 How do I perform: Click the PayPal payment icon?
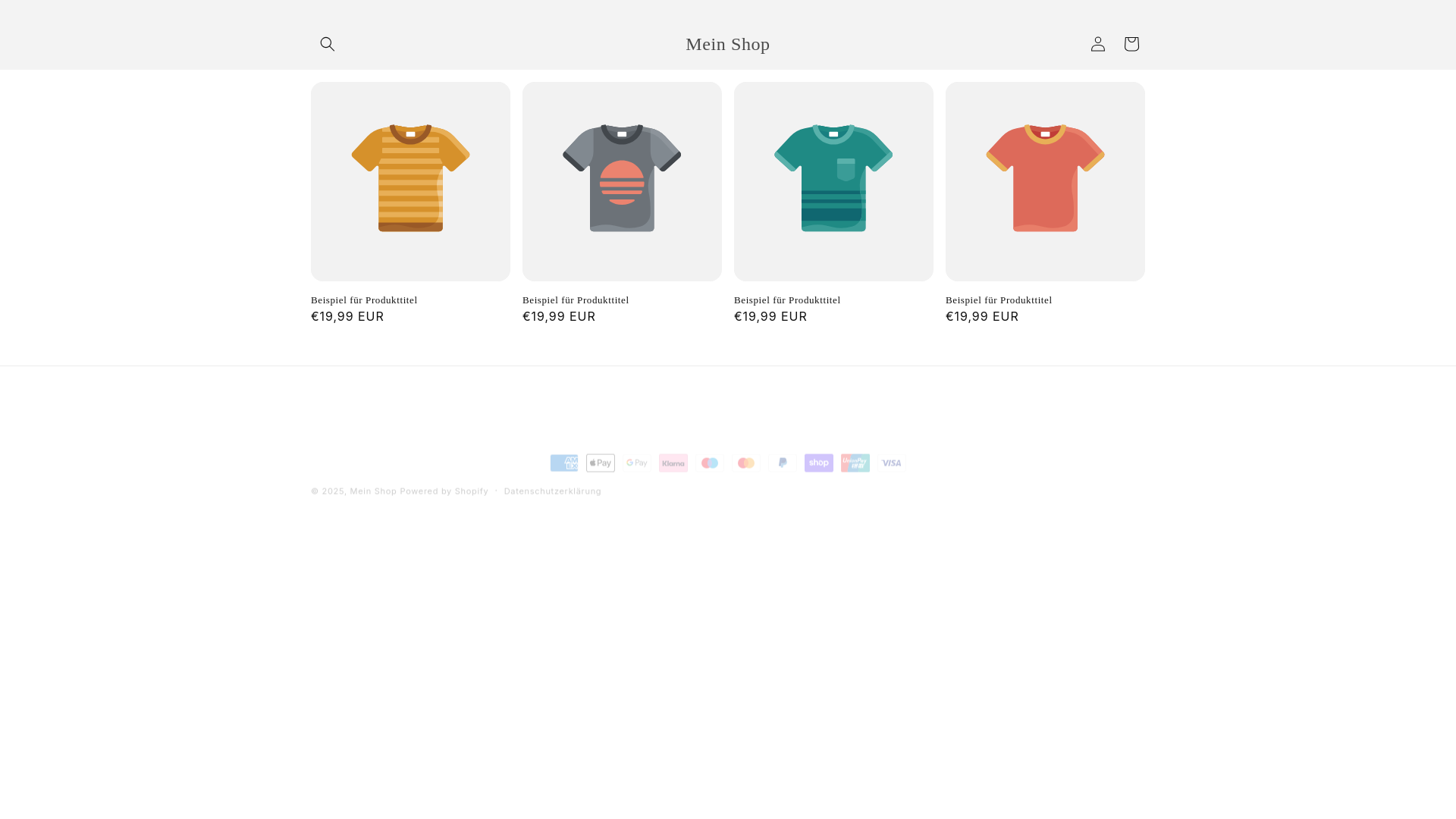point(783,463)
